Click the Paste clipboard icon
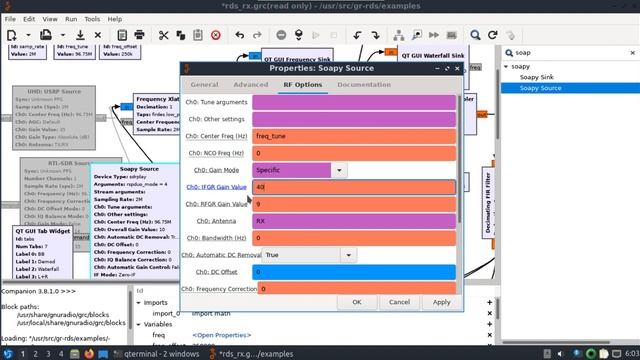The image size is (640, 360). (198, 35)
